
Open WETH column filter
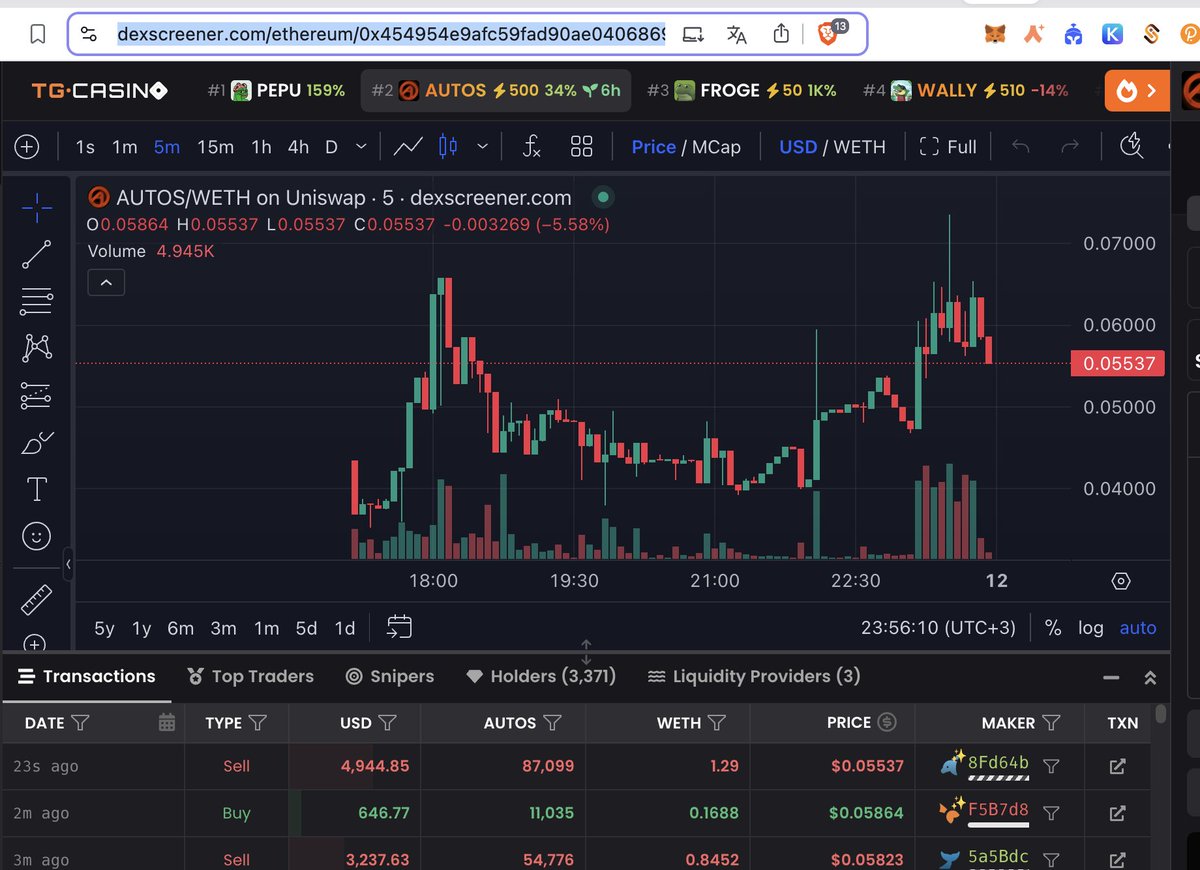click(x=717, y=723)
